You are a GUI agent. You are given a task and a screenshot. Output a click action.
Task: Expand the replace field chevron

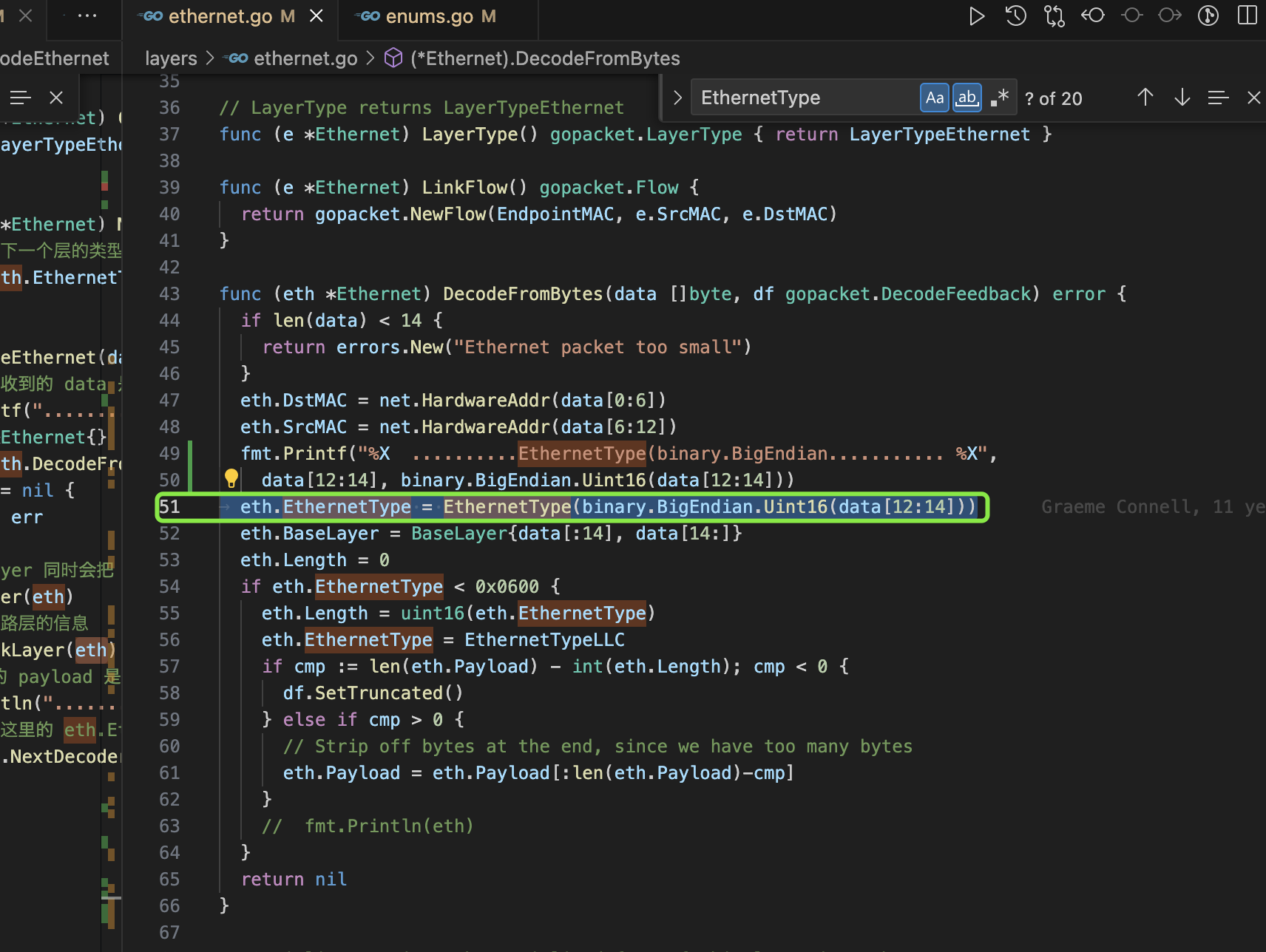[x=677, y=98]
